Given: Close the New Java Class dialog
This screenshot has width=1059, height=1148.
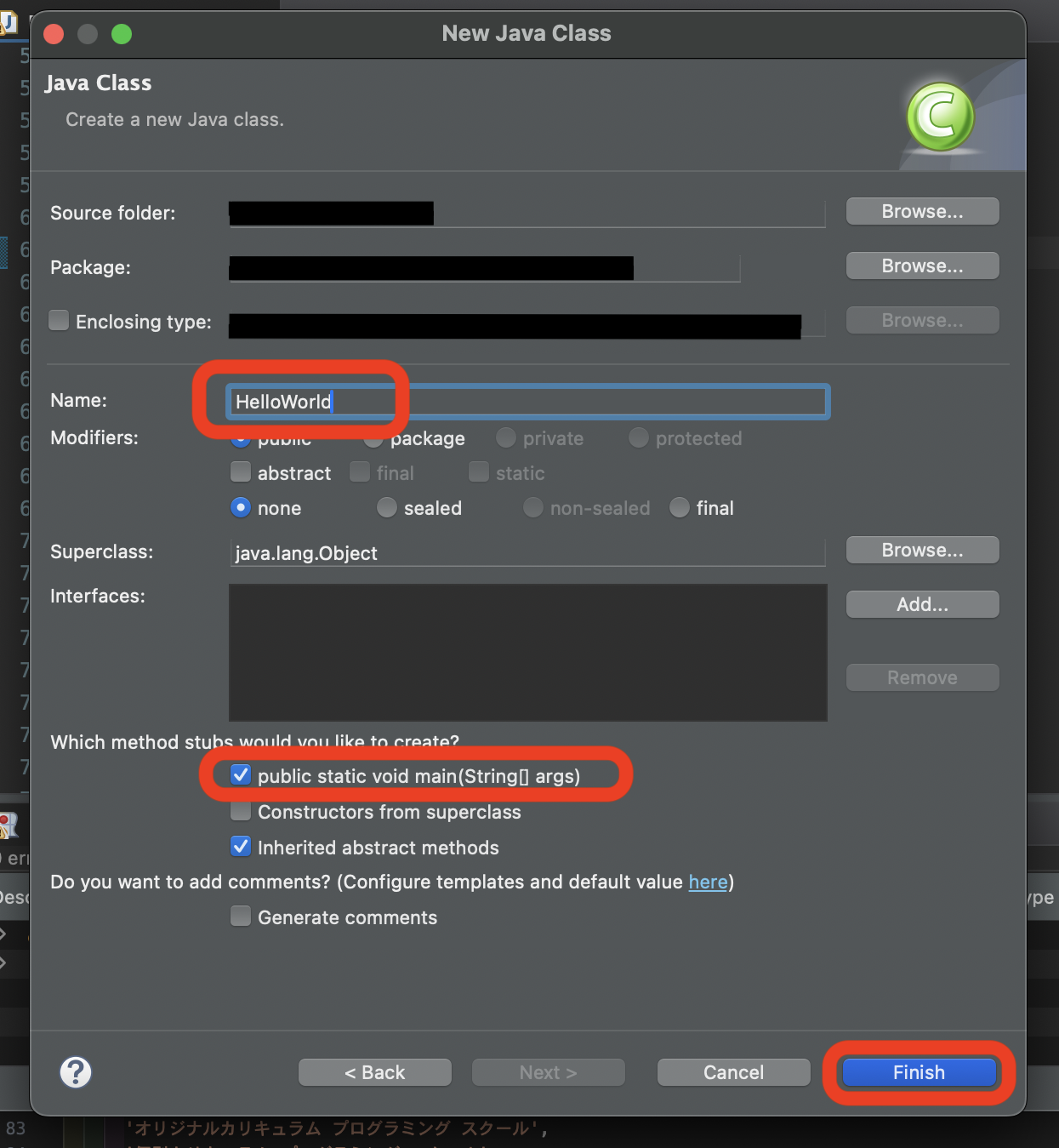Looking at the screenshot, I should (54, 34).
